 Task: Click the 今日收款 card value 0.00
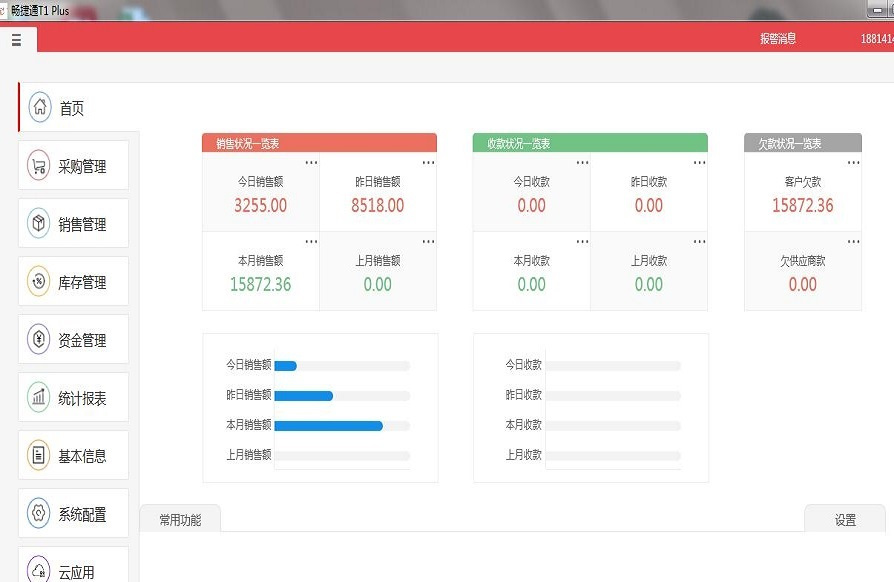531,205
